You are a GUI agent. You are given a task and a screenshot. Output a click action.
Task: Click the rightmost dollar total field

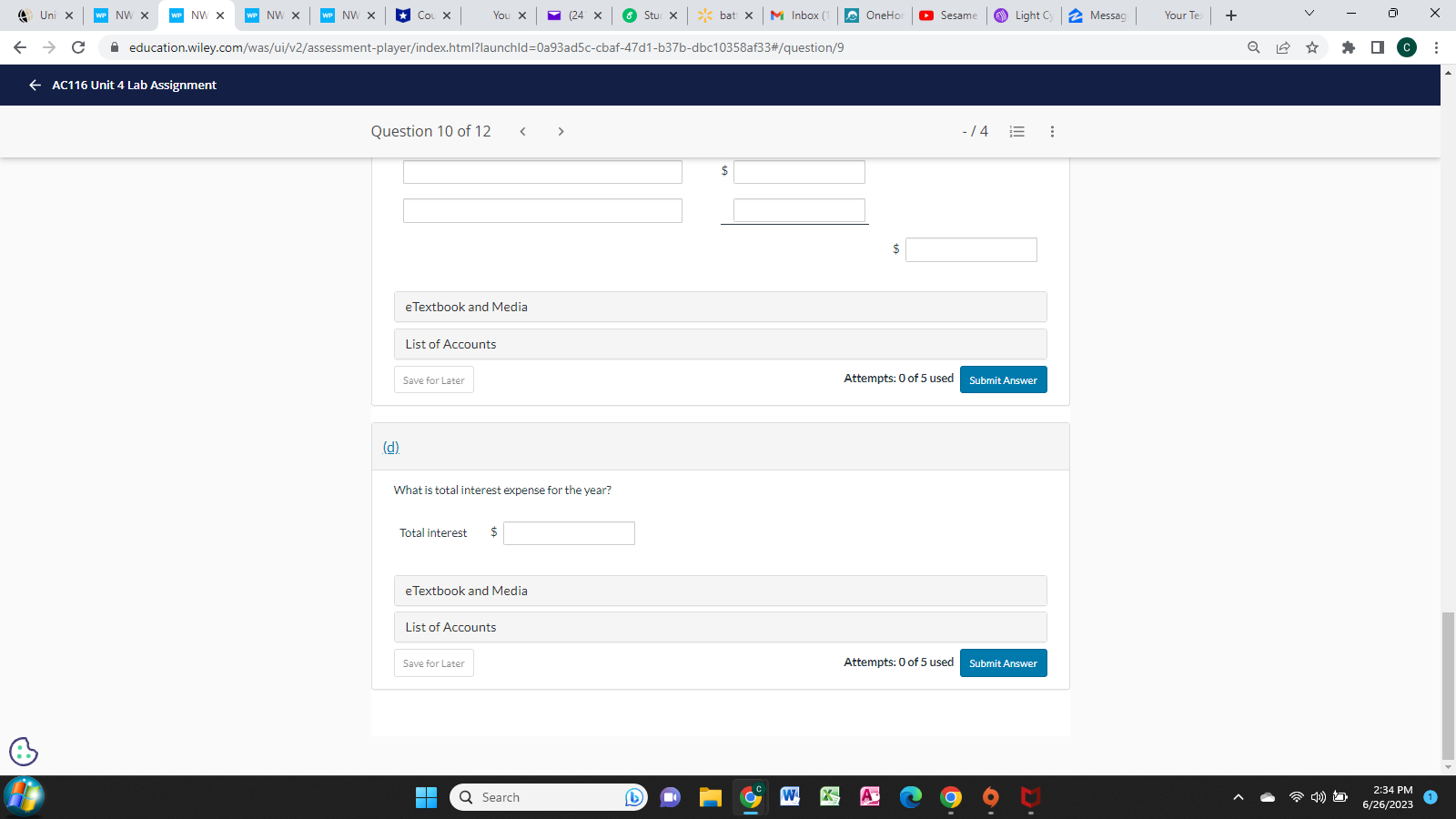coord(971,250)
